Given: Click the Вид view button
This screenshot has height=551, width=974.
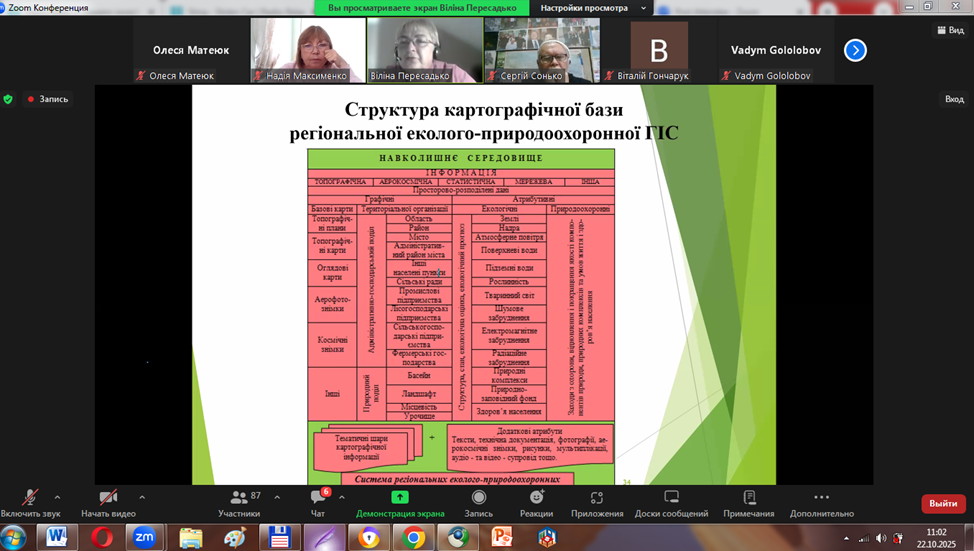Looking at the screenshot, I should click(x=948, y=30).
